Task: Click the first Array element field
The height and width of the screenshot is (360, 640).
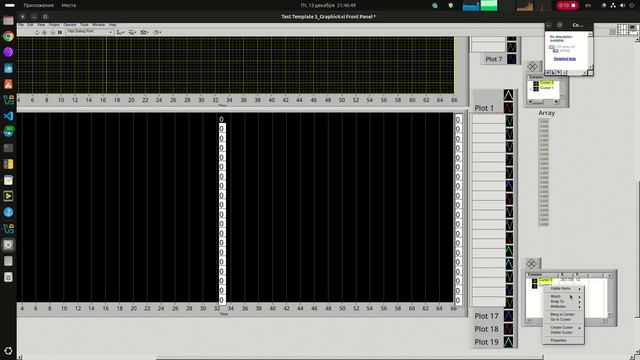Action: coord(544,122)
